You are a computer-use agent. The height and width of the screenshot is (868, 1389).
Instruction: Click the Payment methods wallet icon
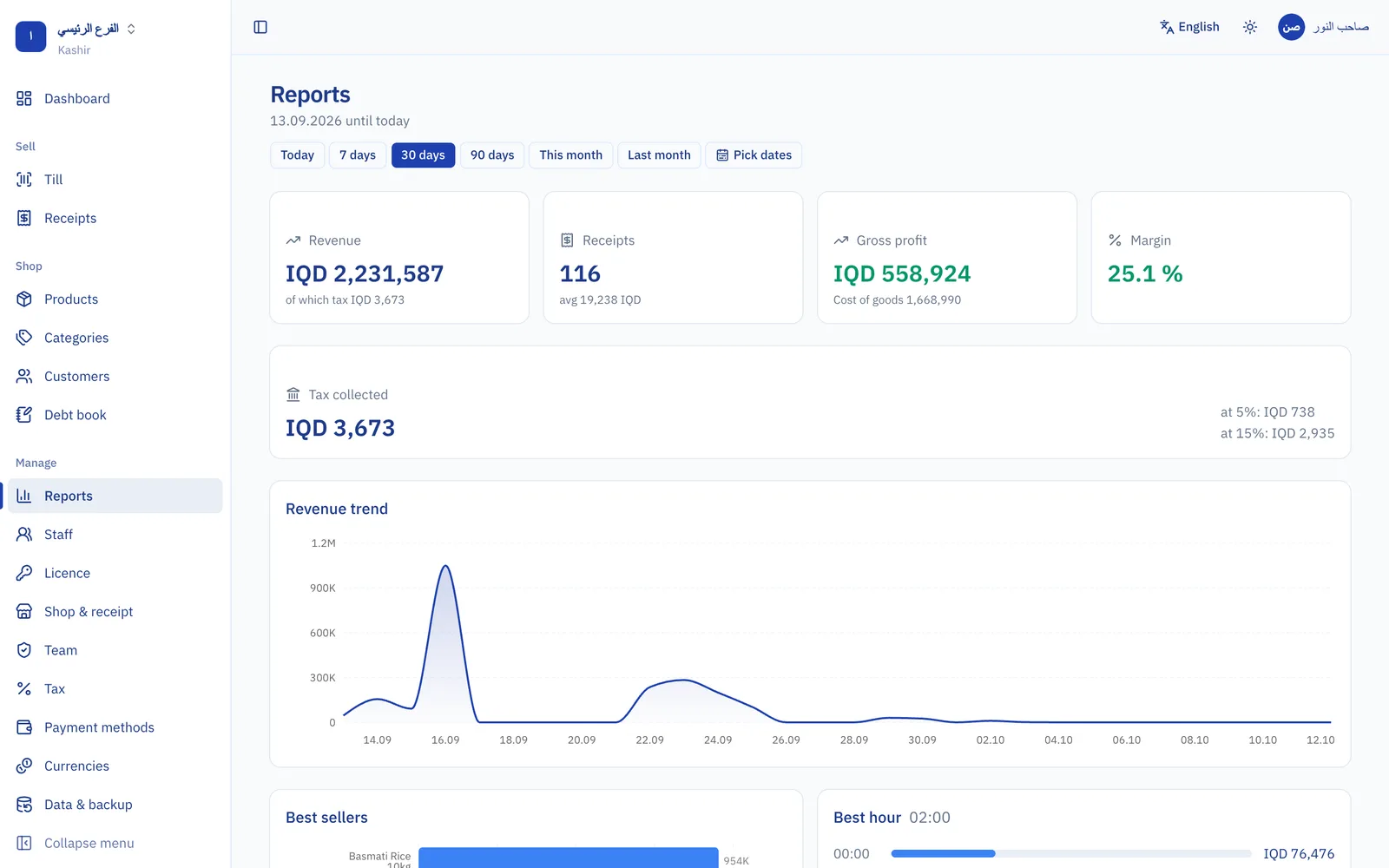pyautogui.click(x=24, y=727)
